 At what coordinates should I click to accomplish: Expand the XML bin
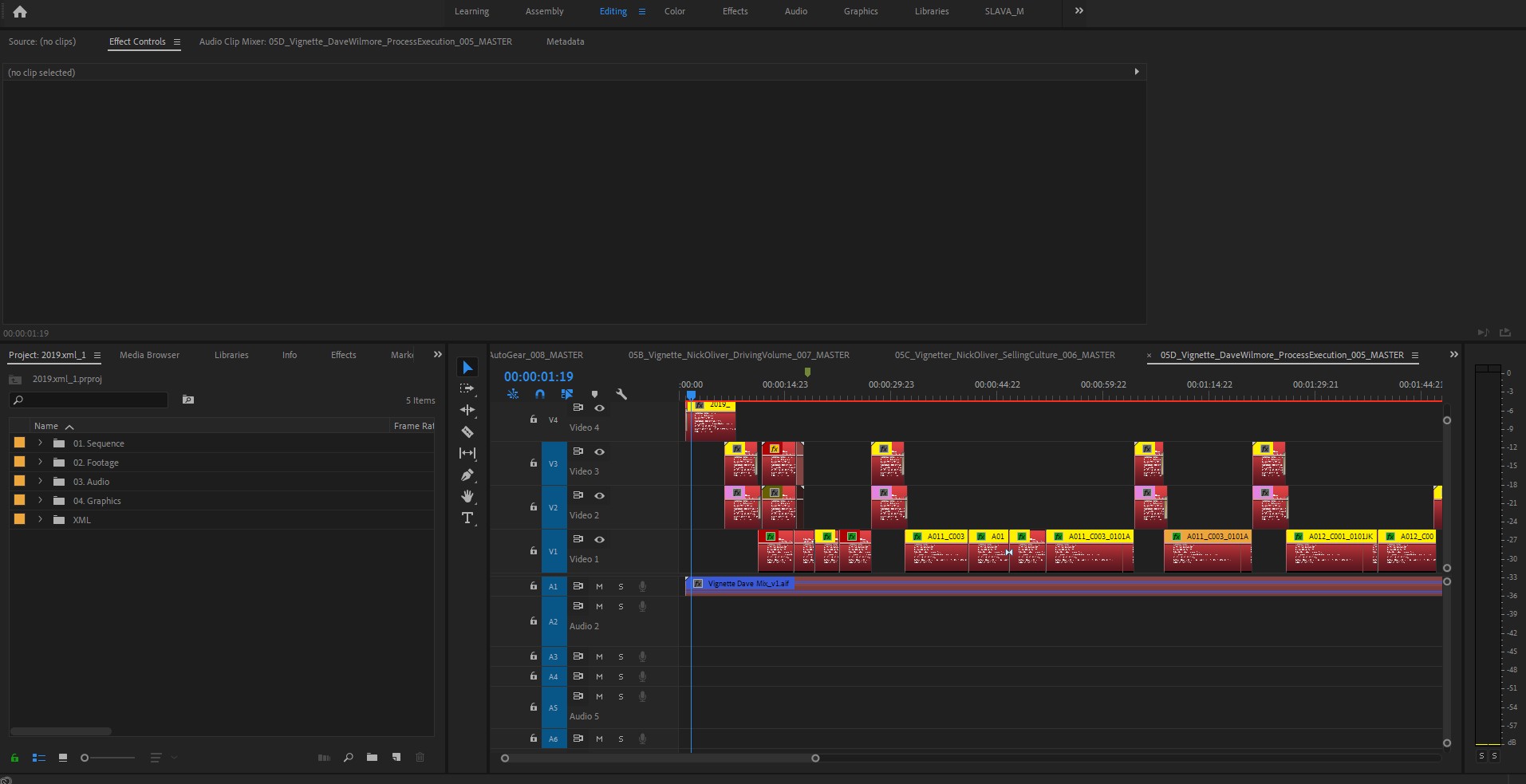(40, 519)
